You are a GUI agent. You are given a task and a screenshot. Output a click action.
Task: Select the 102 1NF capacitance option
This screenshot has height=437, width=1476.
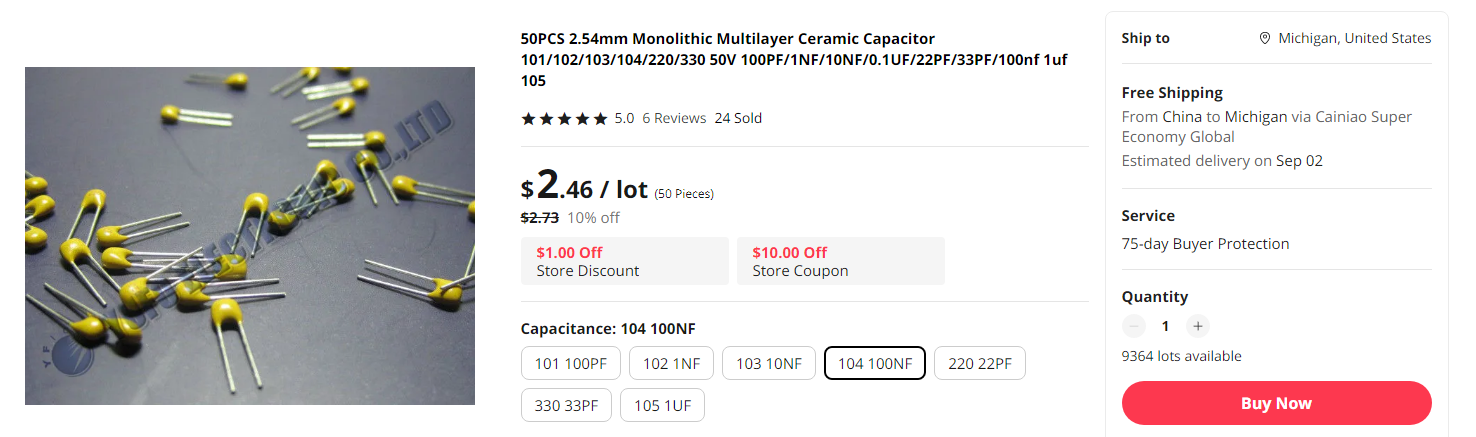coord(671,364)
